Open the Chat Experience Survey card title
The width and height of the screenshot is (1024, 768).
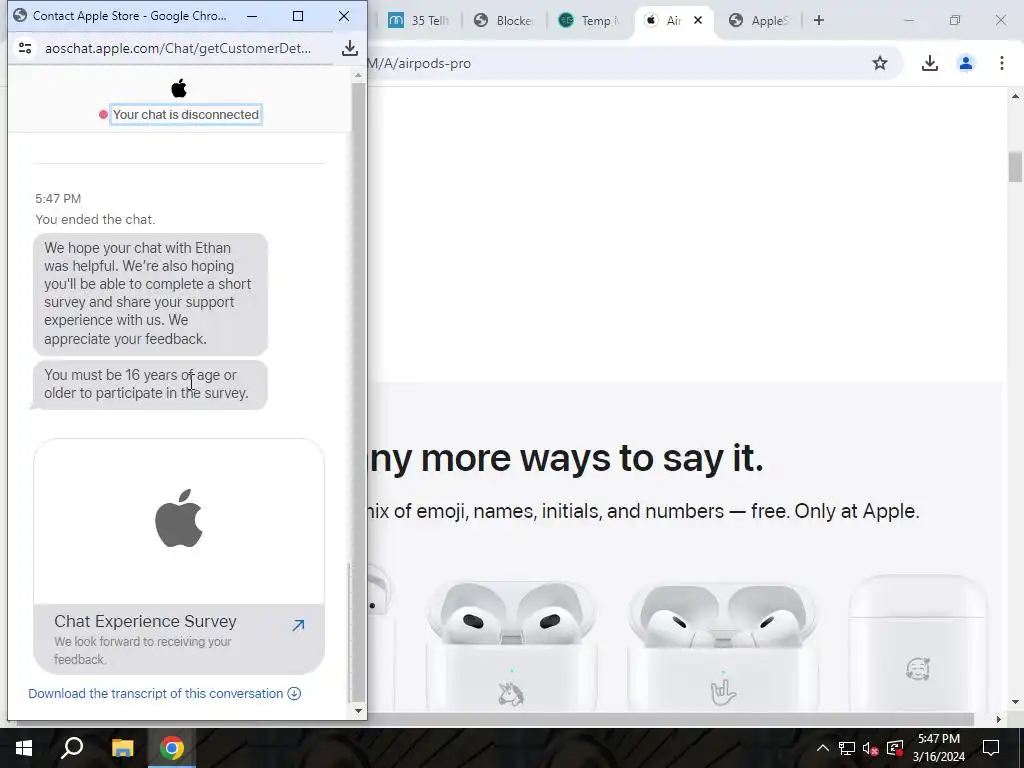[145, 621]
